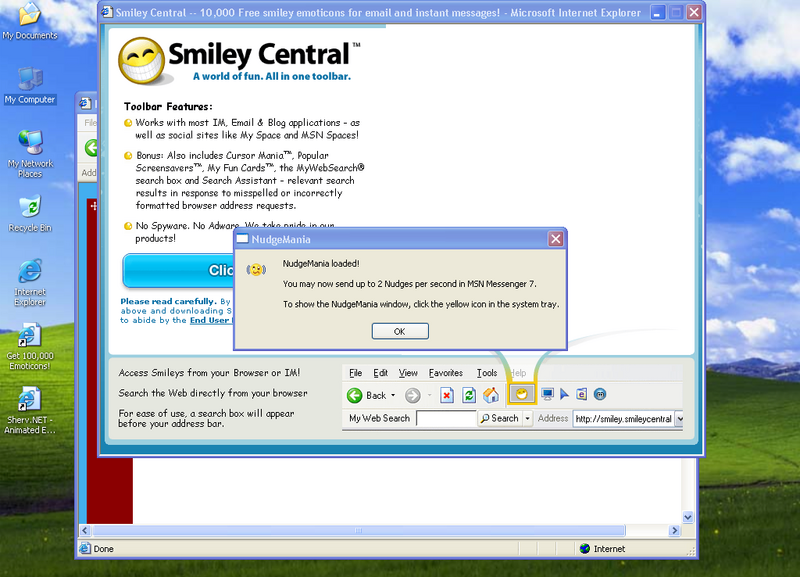Click the monitor screensaver toolbar icon
The width and height of the screenshot is (800, 577).
point(547,394)
